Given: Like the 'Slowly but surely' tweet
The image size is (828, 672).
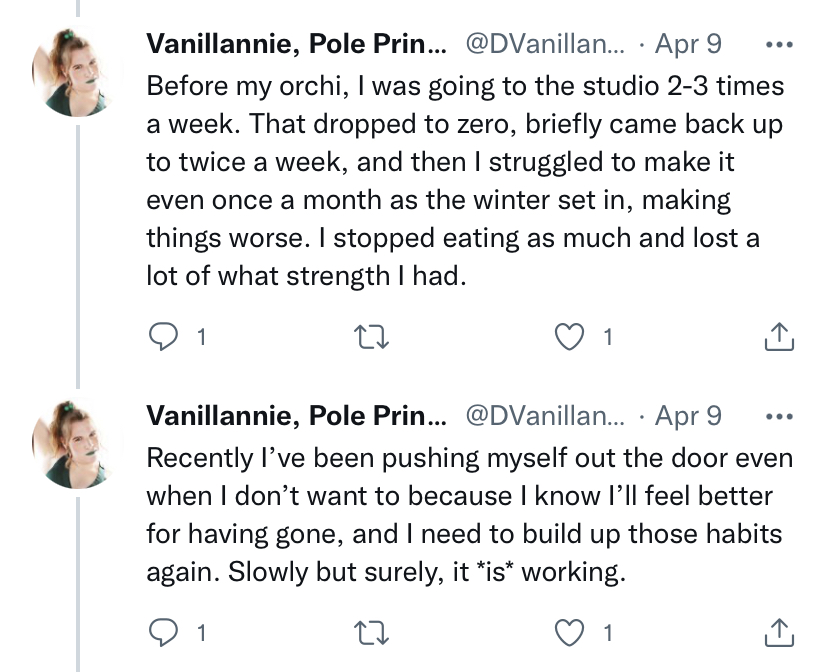Looking at the screenshot, I should [571, 633].
